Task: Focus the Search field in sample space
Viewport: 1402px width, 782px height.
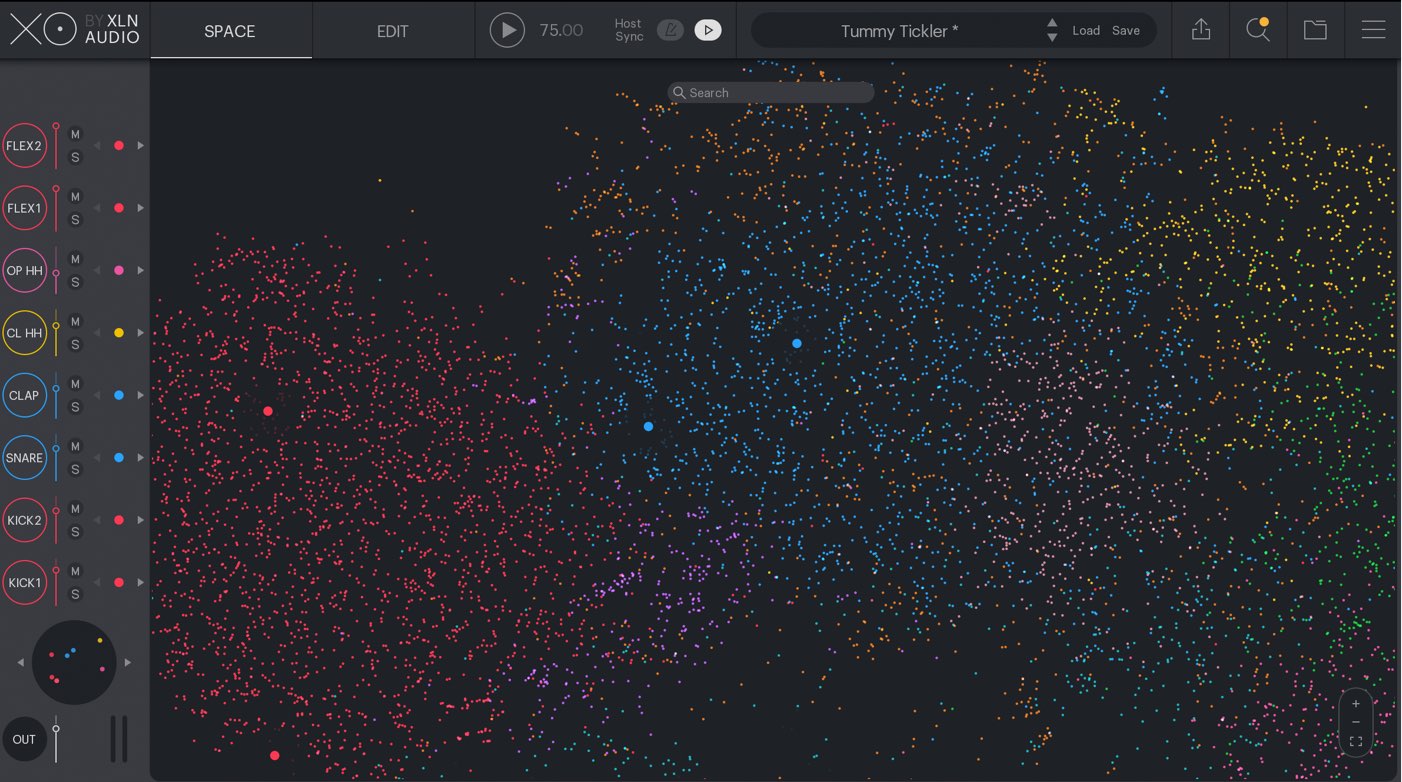Action: pos(771,92)
